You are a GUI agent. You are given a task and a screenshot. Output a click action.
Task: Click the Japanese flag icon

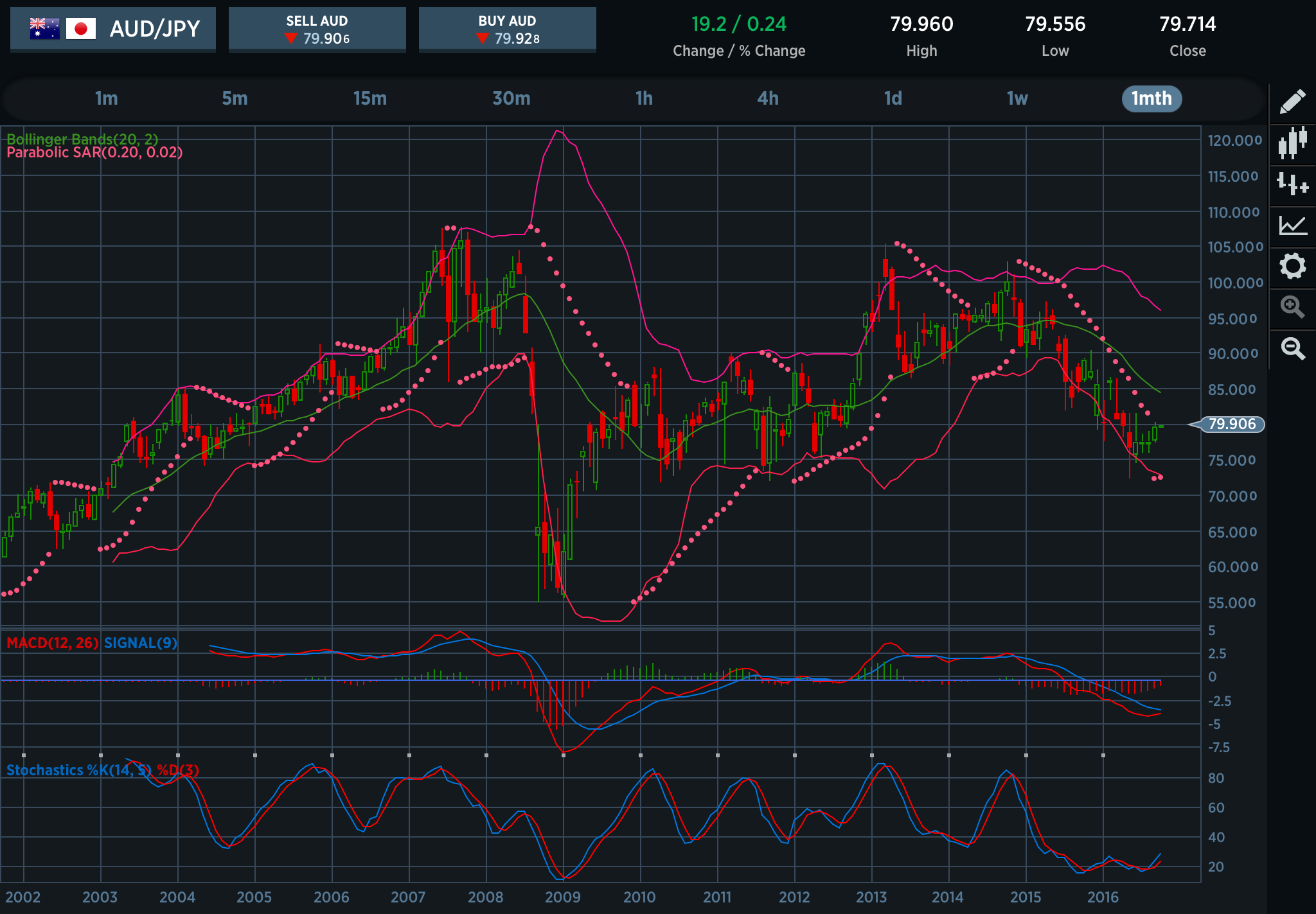click(x=81, y=29)
